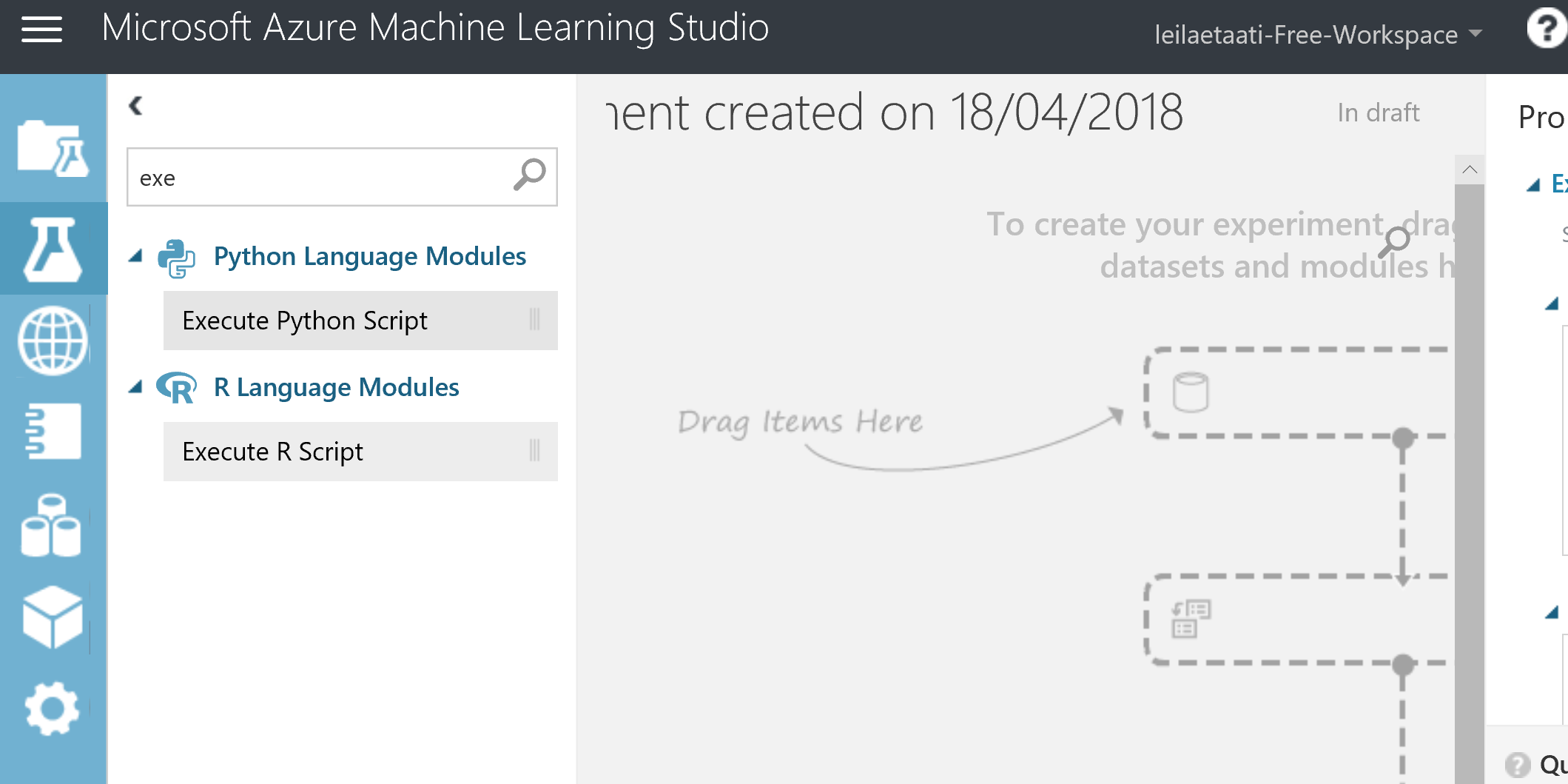Screen dimensions: 1568x784
Task: Collapse the module palette with back chevron
Action: [x=135, y=106]
